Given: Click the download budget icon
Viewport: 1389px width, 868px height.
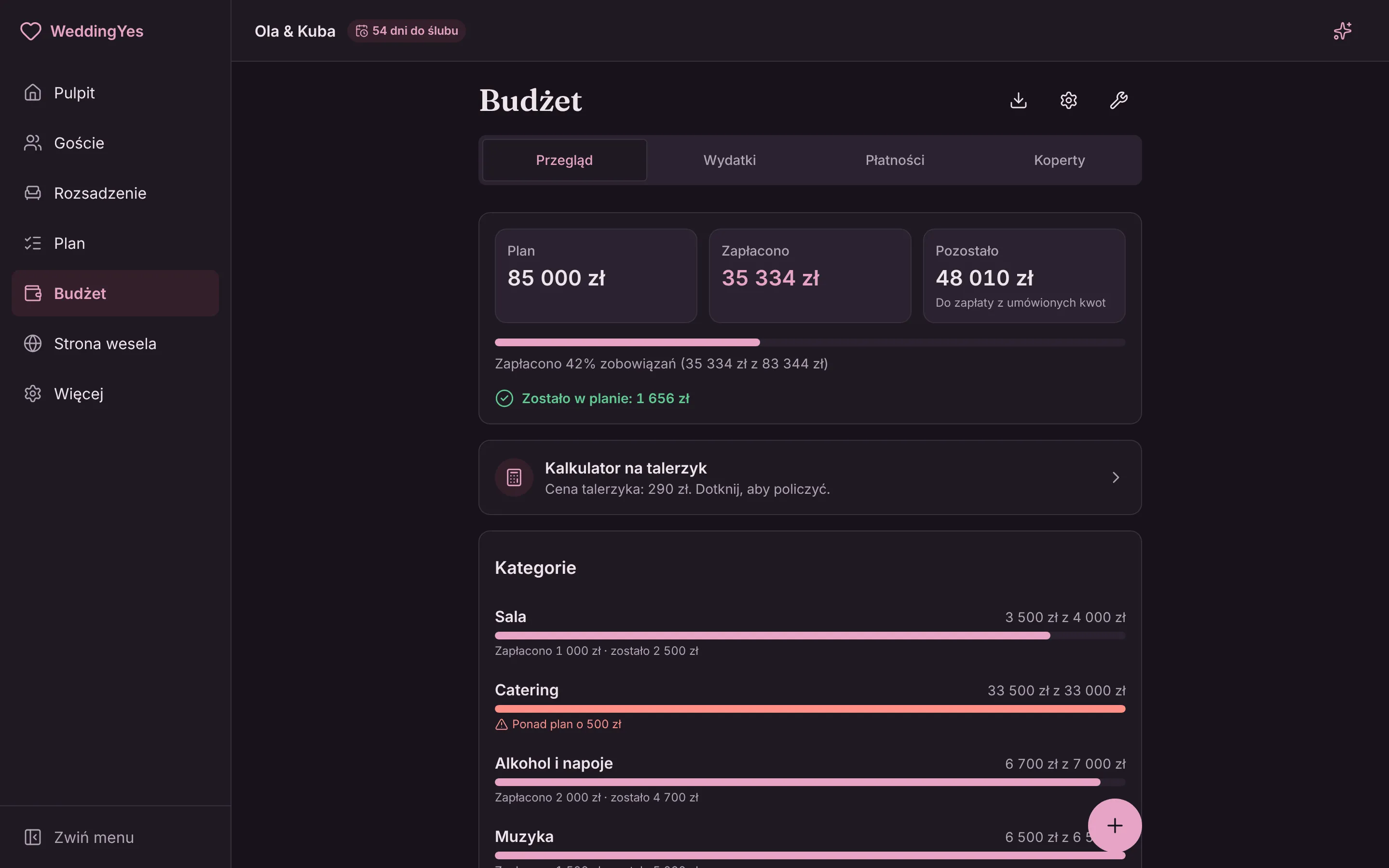Looking at the screenshot, I should (1018, 100).
